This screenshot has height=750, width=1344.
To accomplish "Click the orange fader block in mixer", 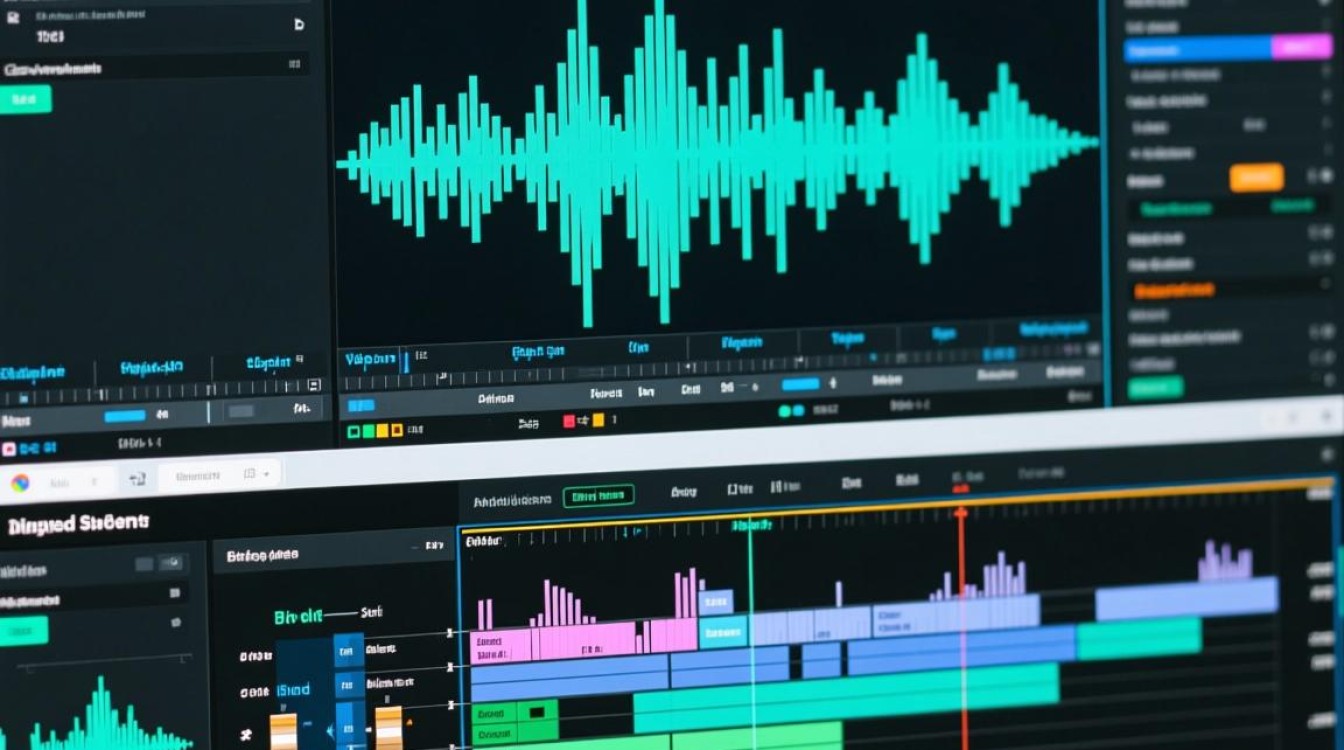I will tap(283, 728).
